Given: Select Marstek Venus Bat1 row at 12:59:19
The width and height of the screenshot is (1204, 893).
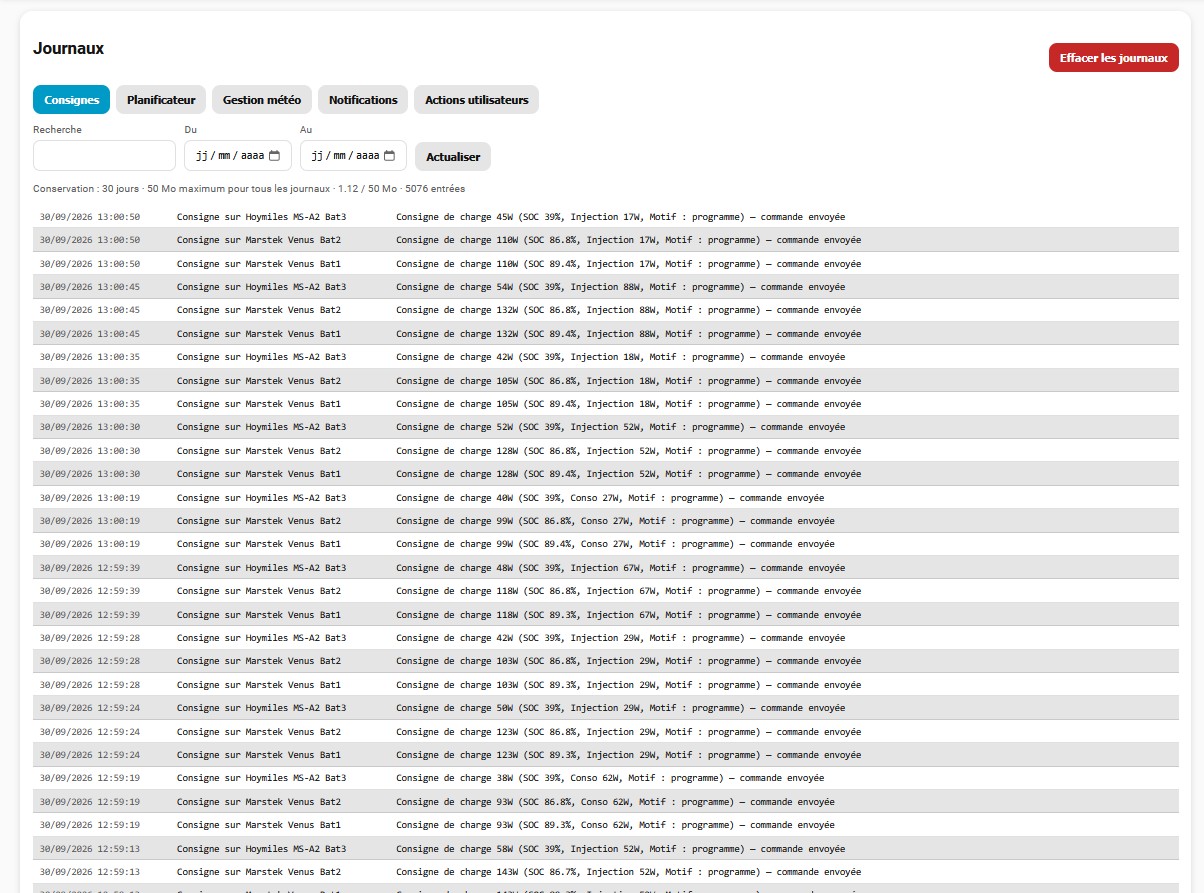Looking at the screenshot, I should 606,825.
